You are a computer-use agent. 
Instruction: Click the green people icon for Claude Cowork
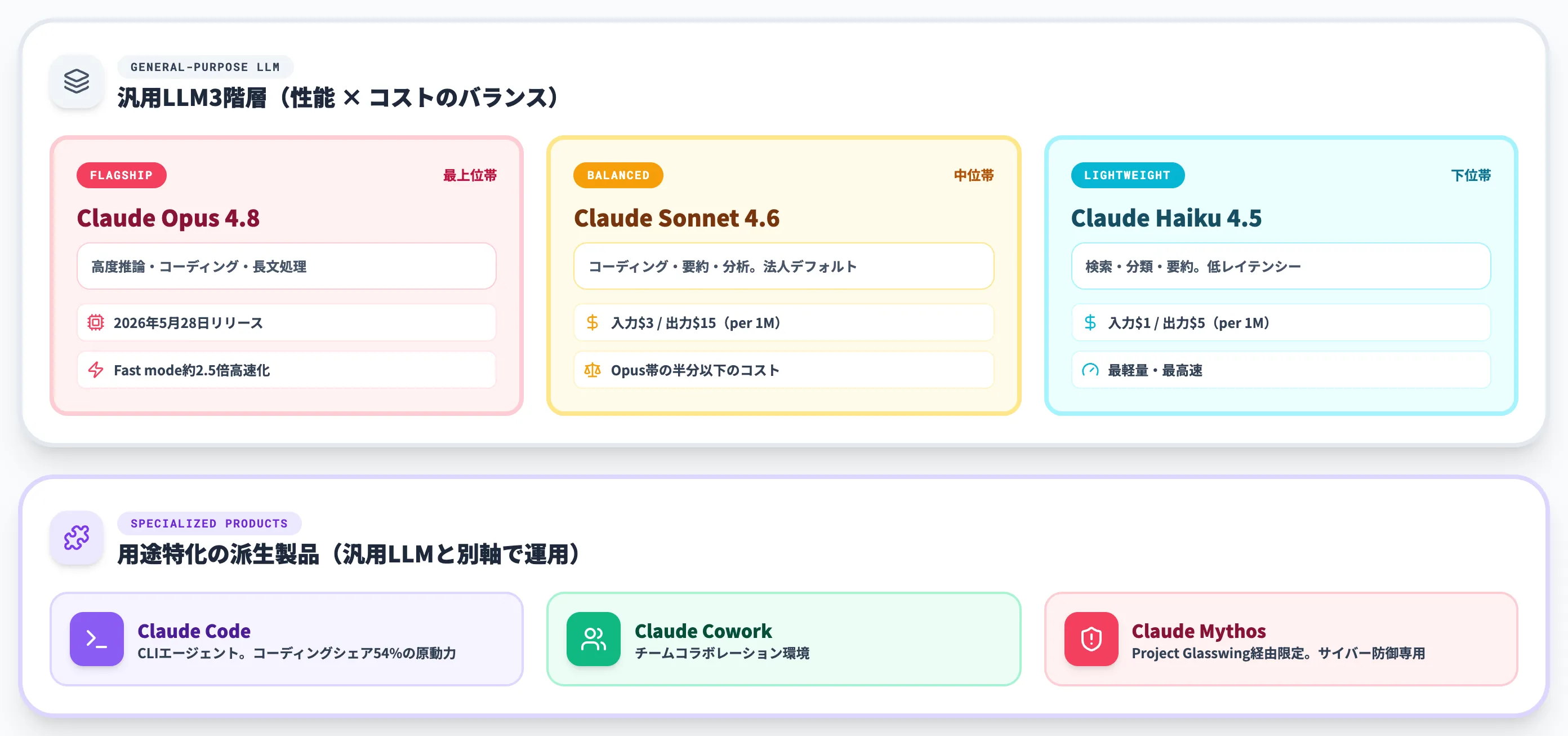pyautogui.click(x=594, y=639)
